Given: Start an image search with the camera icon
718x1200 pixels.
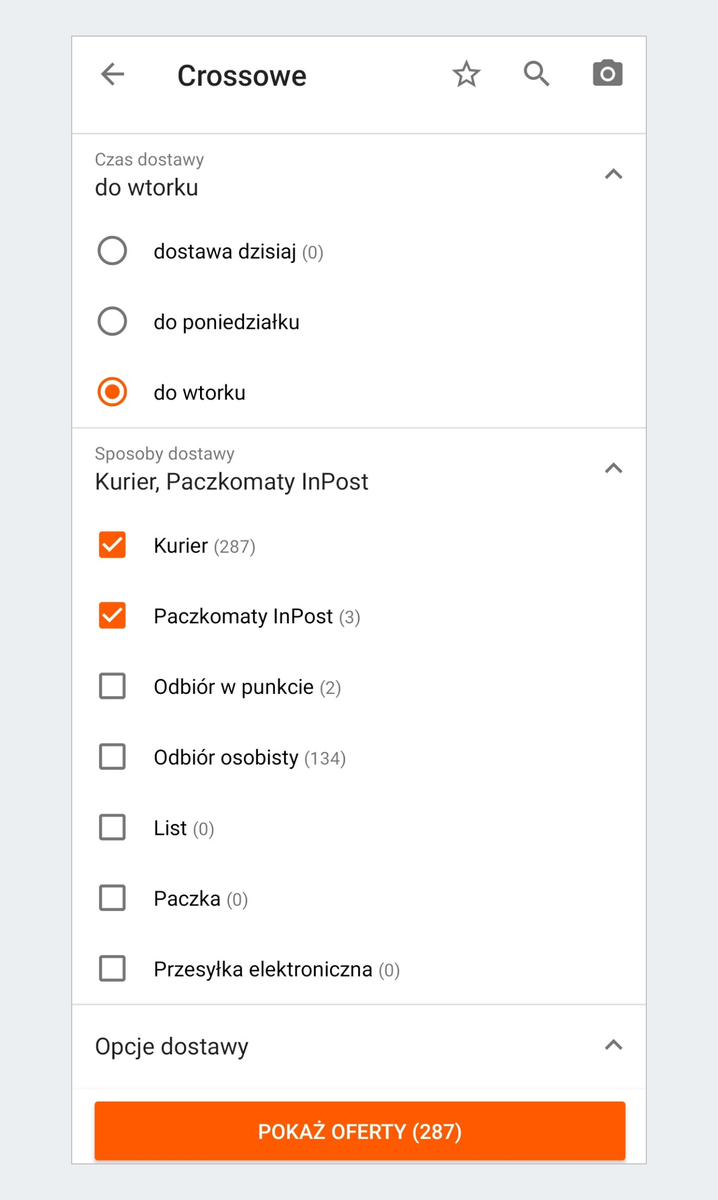Looking at the screenshot, I should coord(607,73).
